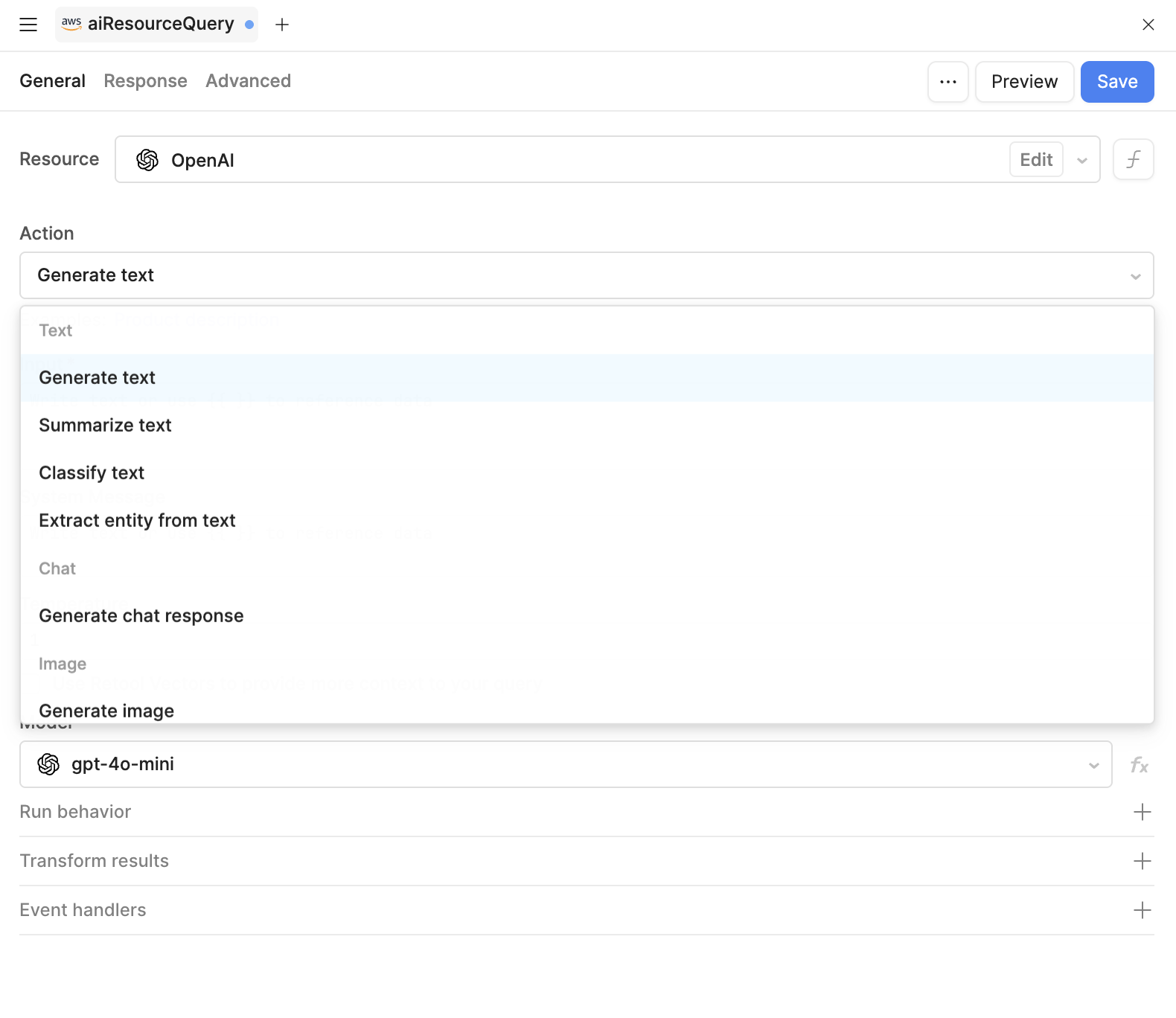Switch to the Advanced tab
1176x1018 pixels.
249,81
